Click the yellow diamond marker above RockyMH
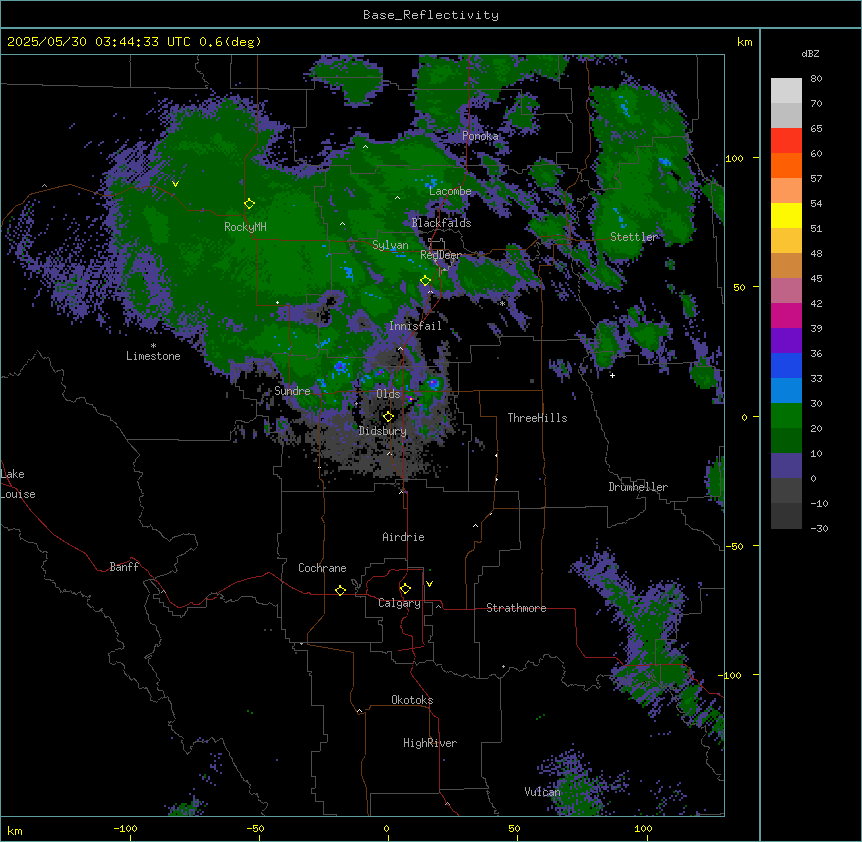This screenshot has height=842, width=862. (249, 203)
